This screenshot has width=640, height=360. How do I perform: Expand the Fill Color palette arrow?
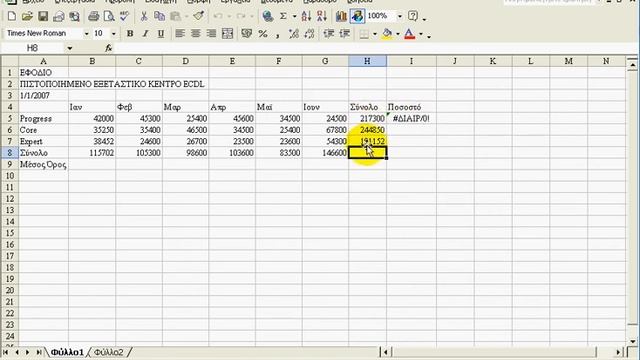click(x=398, y=34)
